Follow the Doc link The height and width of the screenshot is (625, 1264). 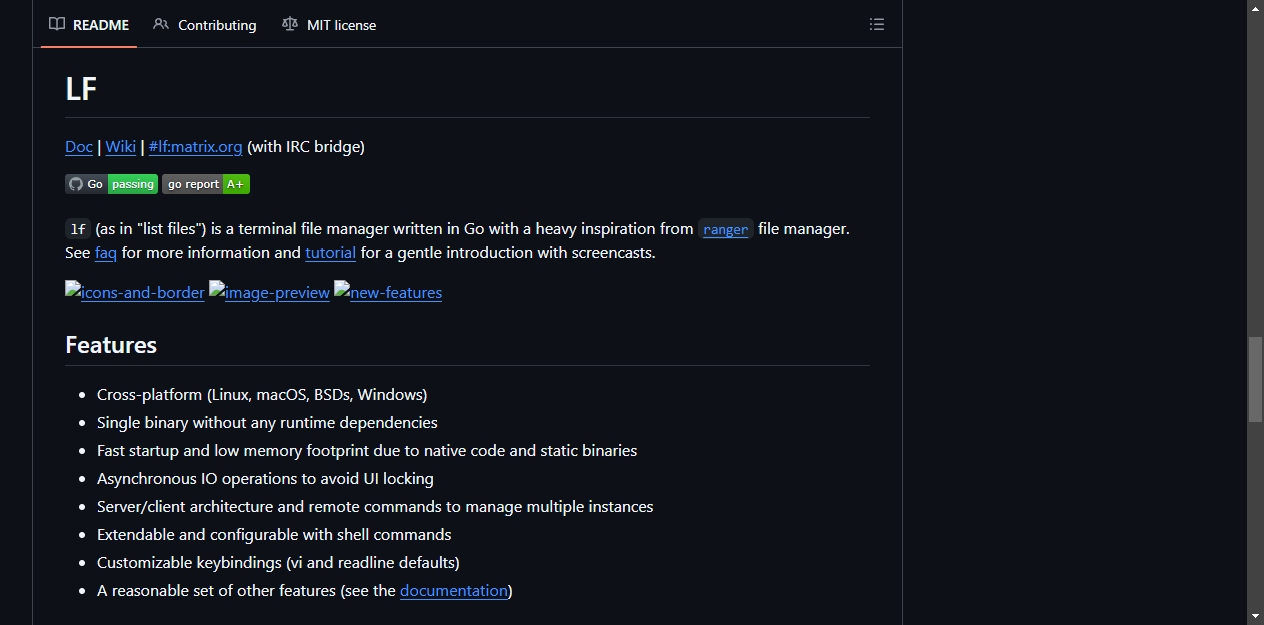point(79,147)
